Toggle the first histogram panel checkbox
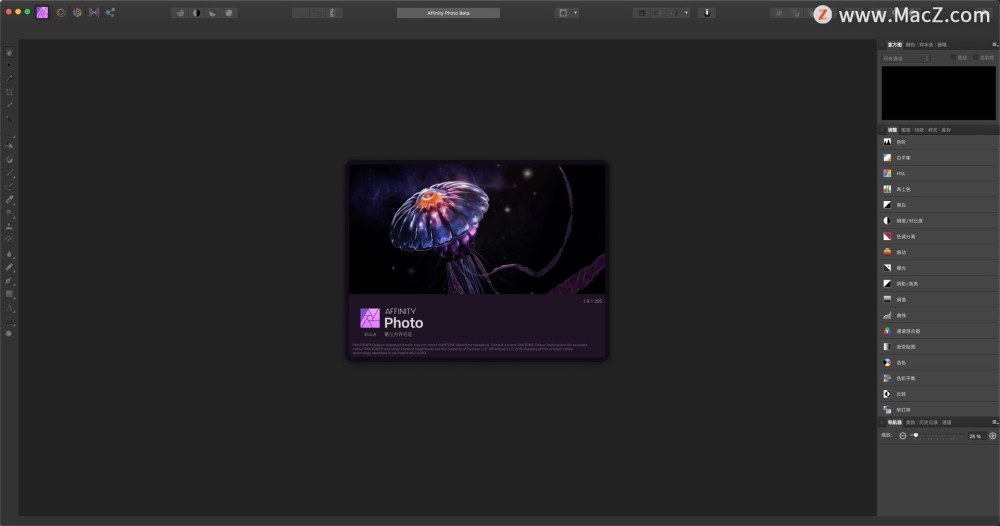The image size is (1000, 526). click(x=953, y=58)
